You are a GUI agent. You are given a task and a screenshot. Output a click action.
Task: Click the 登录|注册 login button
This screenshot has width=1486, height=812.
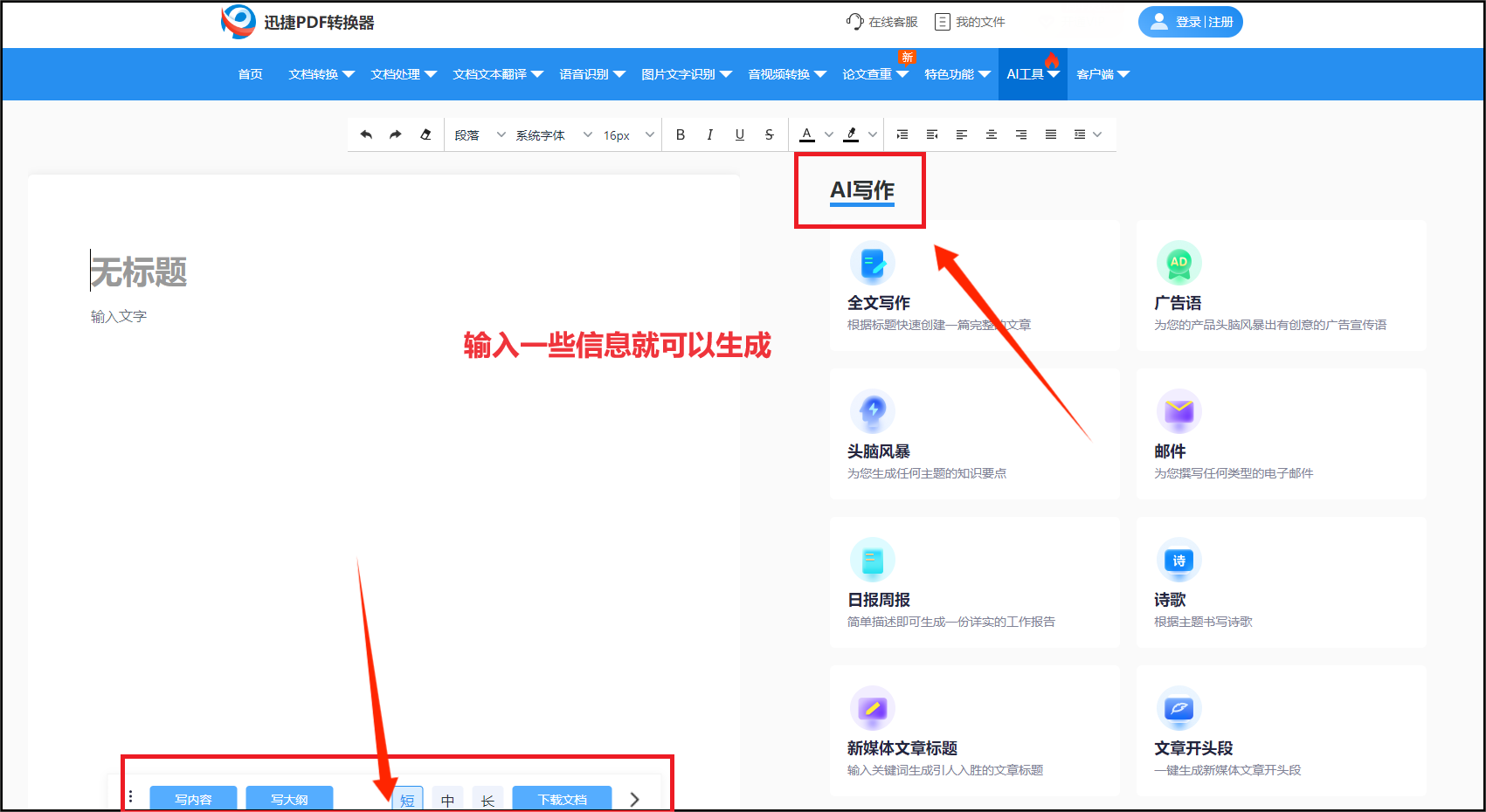[x=1191, y=21]
